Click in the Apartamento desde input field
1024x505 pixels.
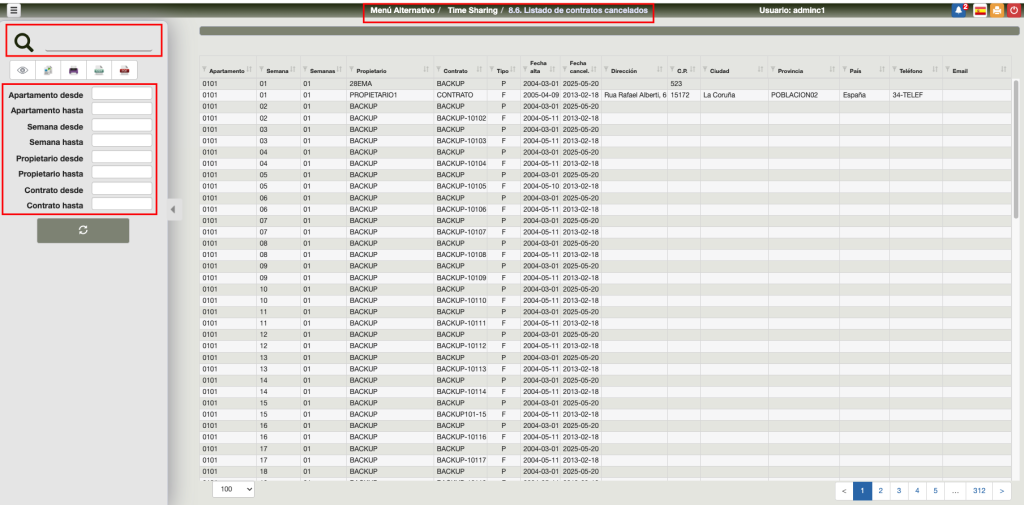[x=121, y=94]
